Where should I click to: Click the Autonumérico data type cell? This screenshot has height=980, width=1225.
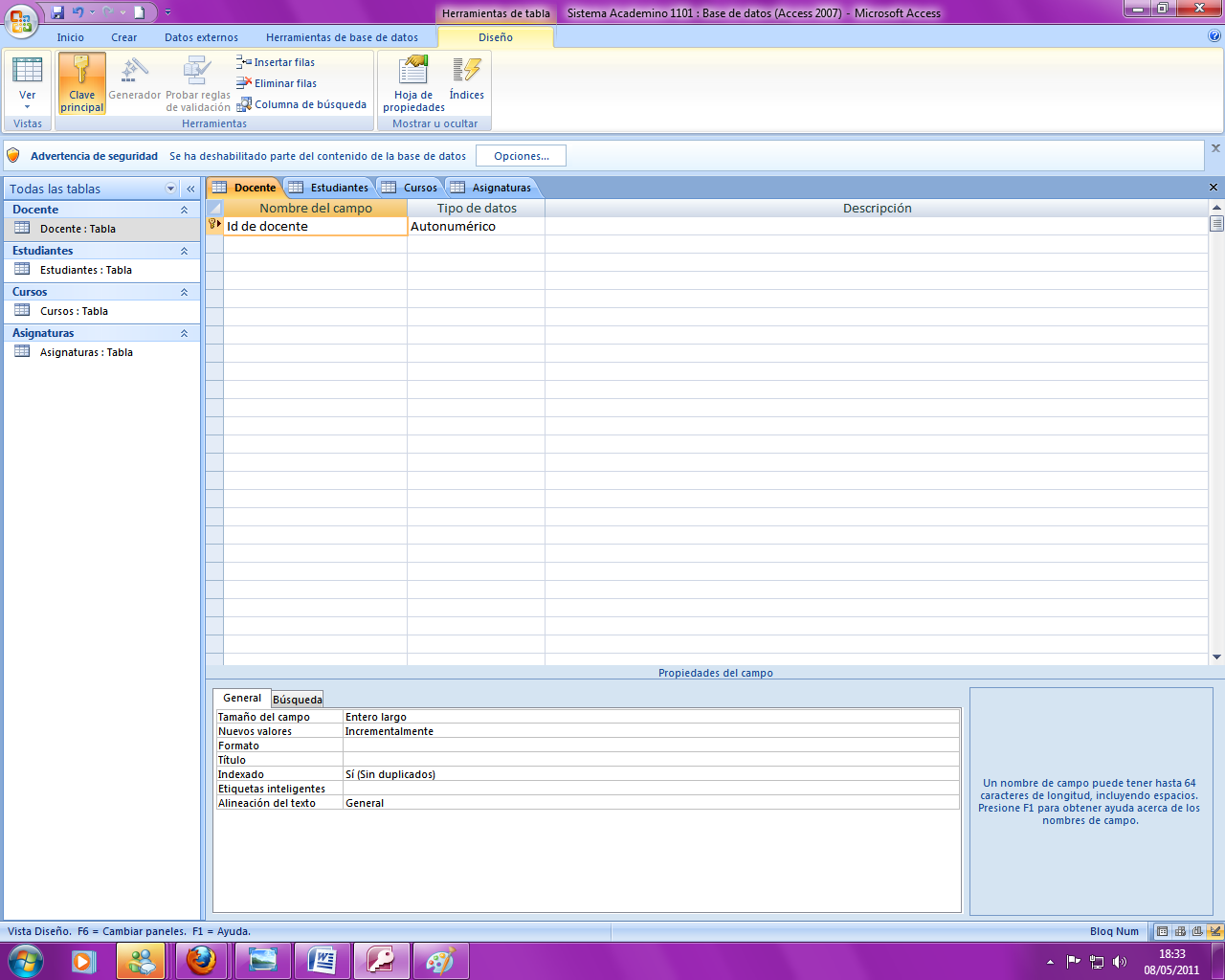476,227
